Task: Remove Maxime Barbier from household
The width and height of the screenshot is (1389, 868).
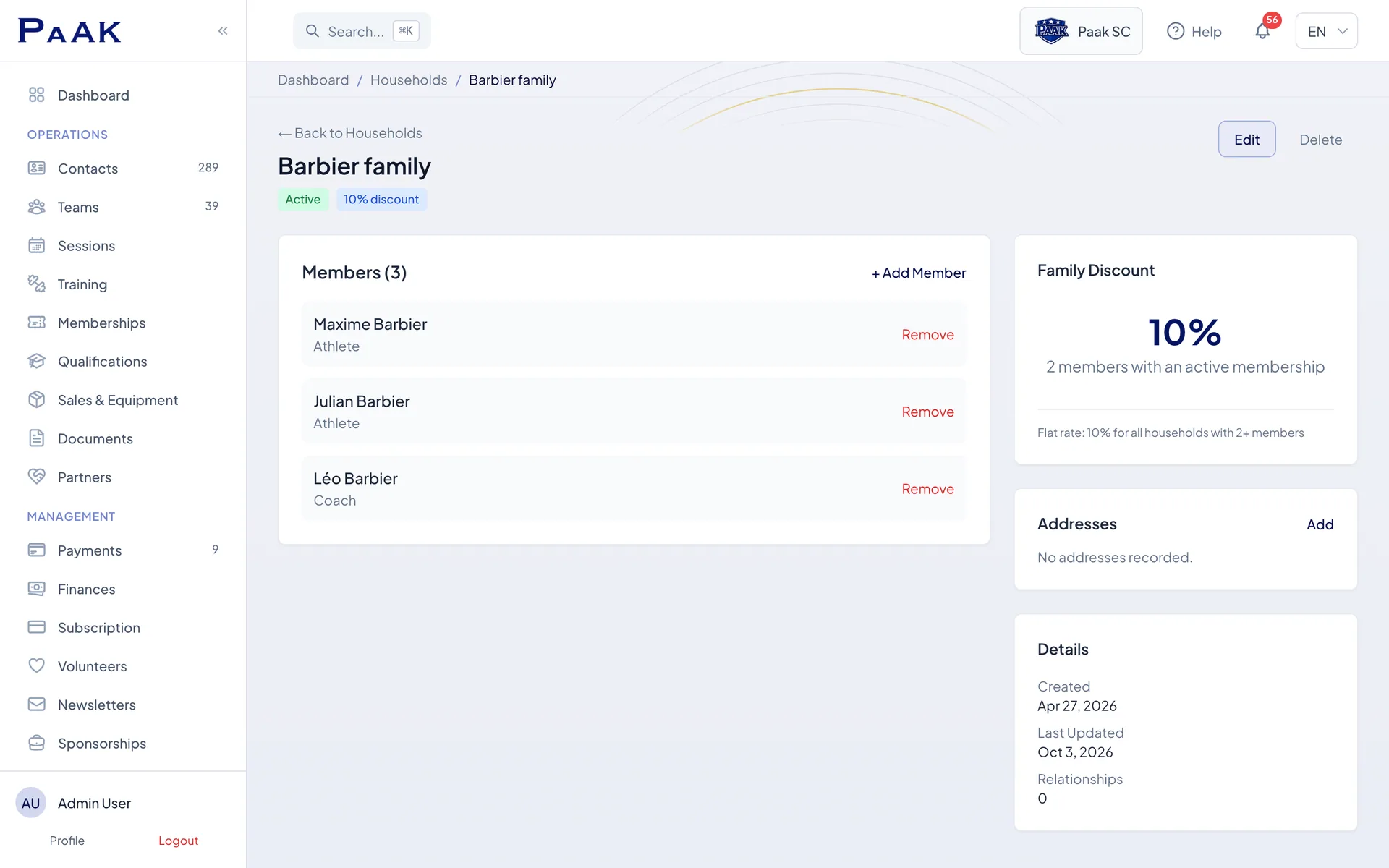Action: pyautogui.click(x=927, y=335)
